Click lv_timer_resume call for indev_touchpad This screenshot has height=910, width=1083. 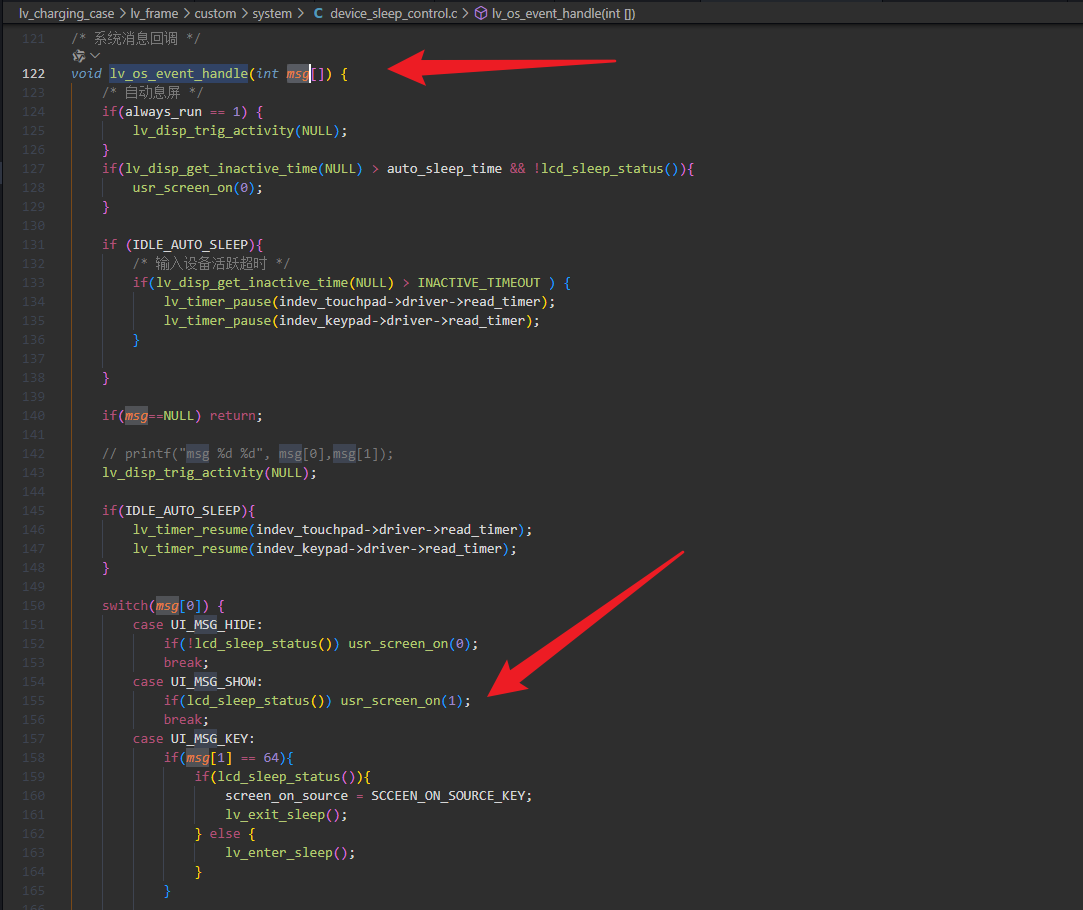332,530
